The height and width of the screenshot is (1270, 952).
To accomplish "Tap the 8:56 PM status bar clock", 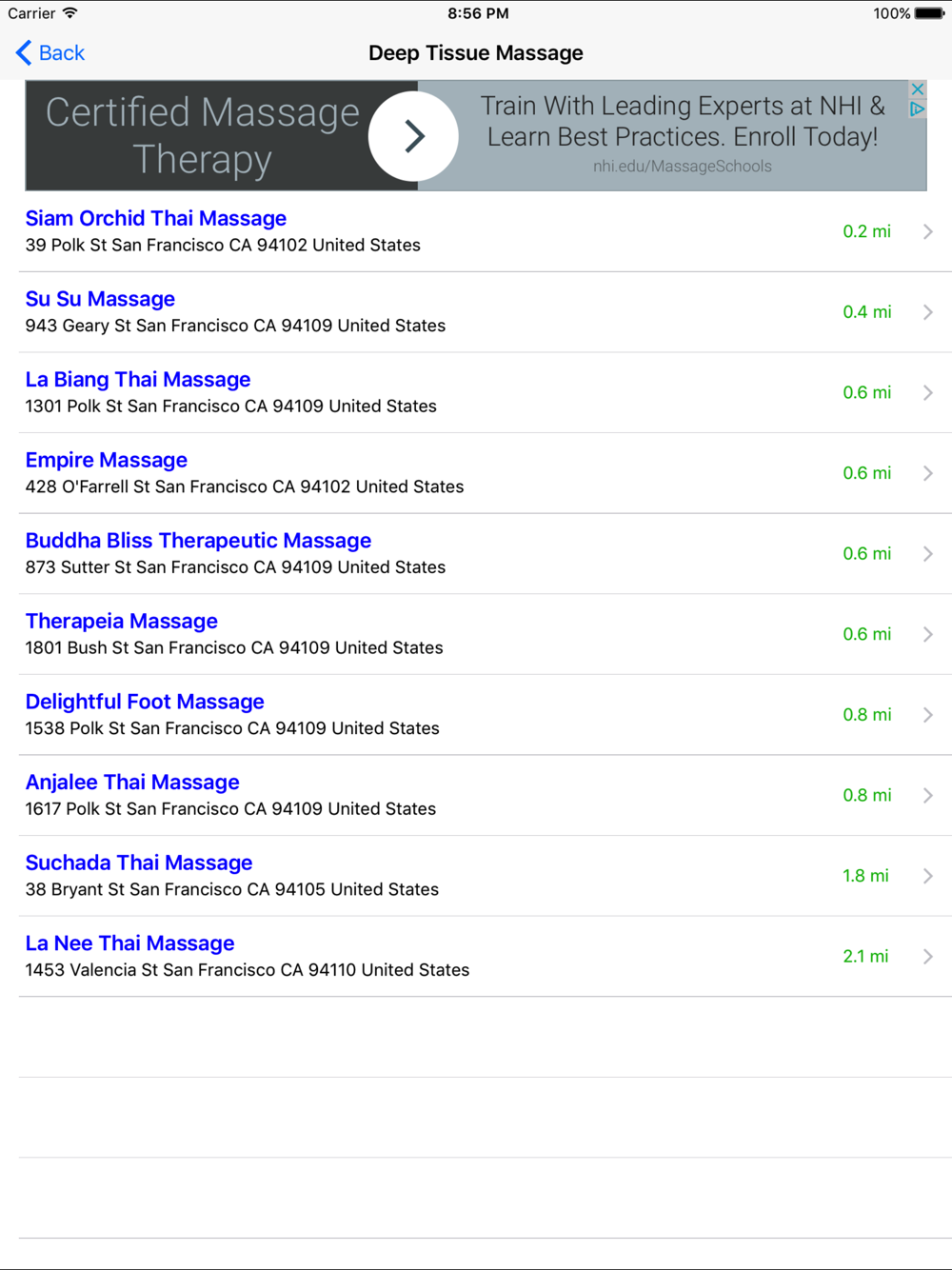I will coord(478,13).
